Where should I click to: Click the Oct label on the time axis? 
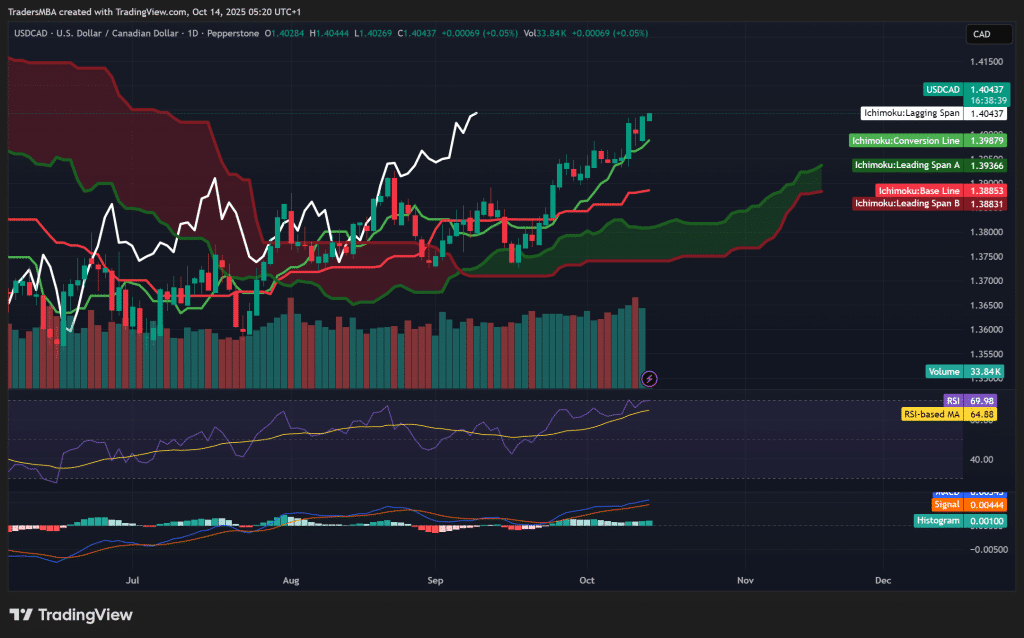[587, 580]
